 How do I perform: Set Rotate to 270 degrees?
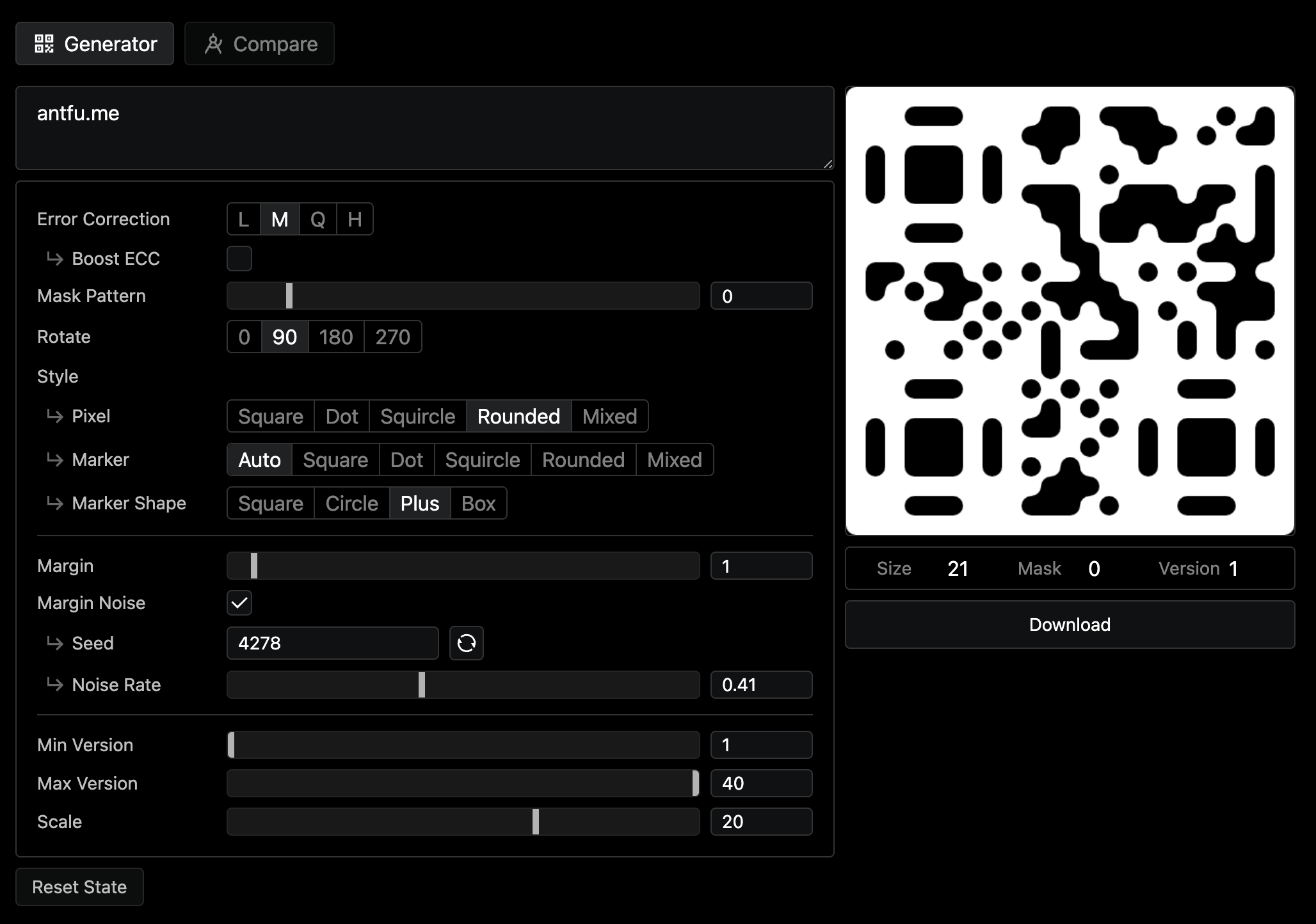click(x=392, y=337)
